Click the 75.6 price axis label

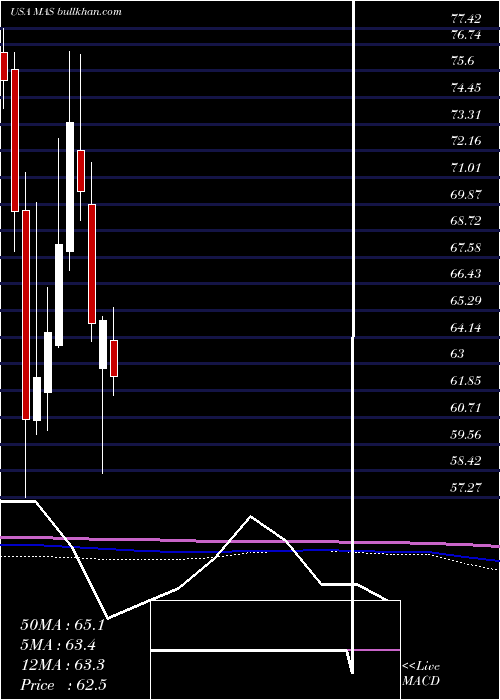coord(463,61)
